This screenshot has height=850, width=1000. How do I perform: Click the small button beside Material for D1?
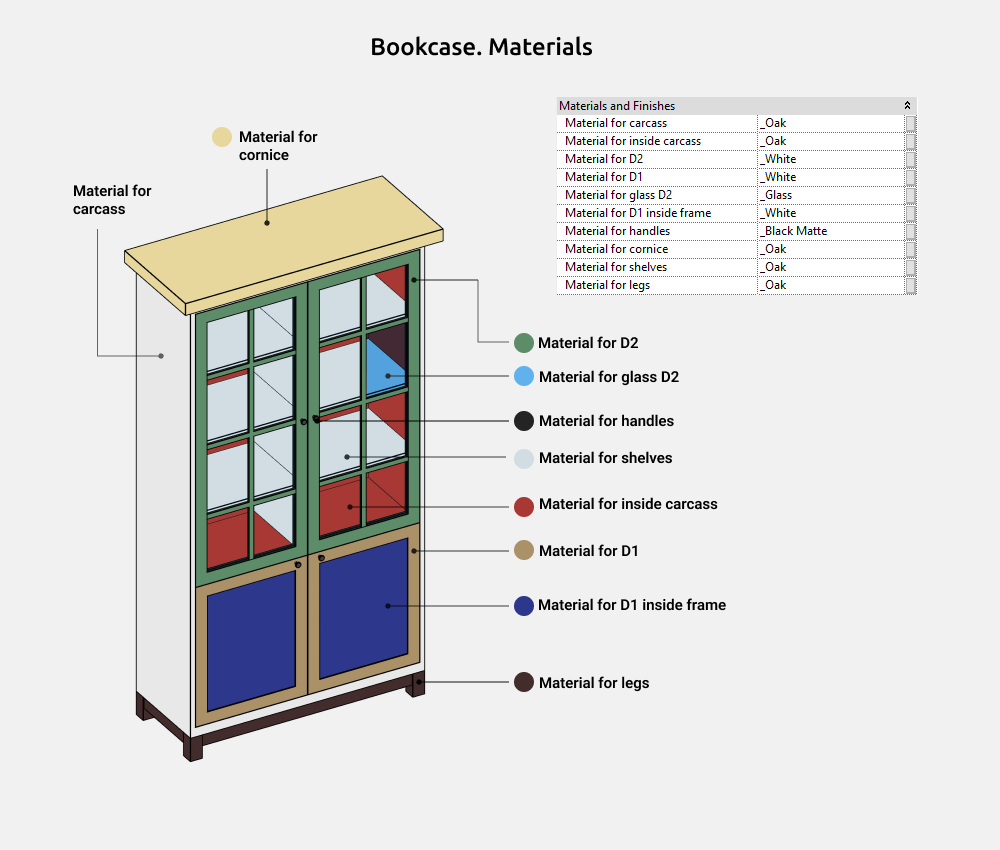click(911, 177)
